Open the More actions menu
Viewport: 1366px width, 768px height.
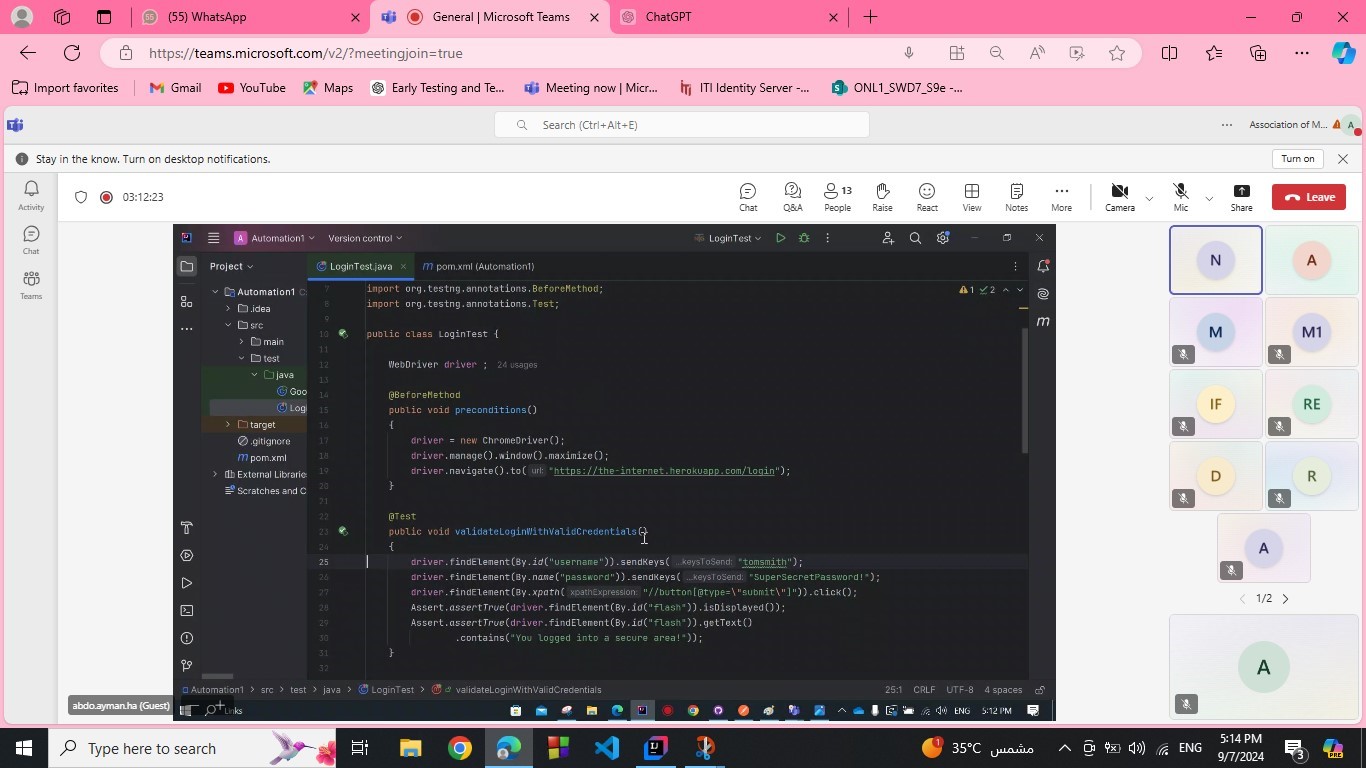tap(1061, 196)
